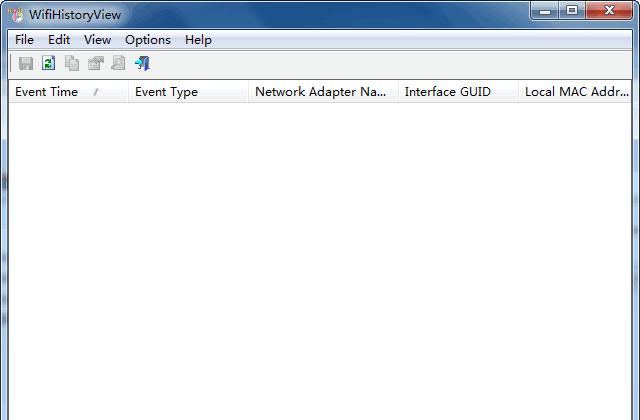The width and height of the screenshot is (640, 420).
Task: Sort by the Event Time column
Action: click(68, 92)
